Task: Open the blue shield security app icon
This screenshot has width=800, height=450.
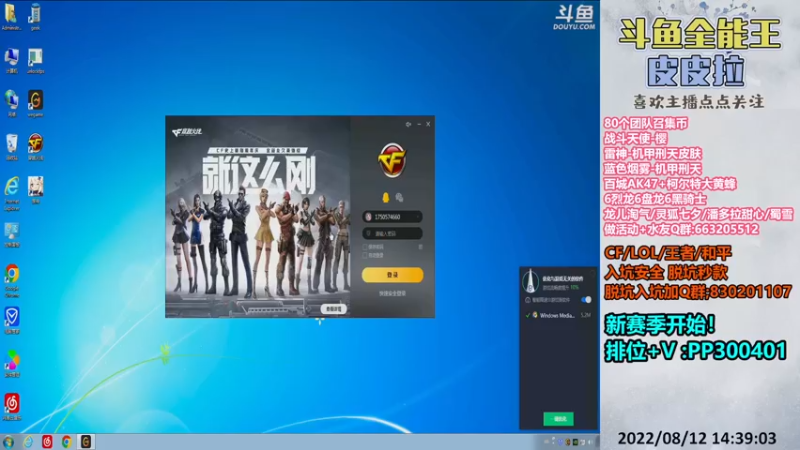Action: coord(11,320)
